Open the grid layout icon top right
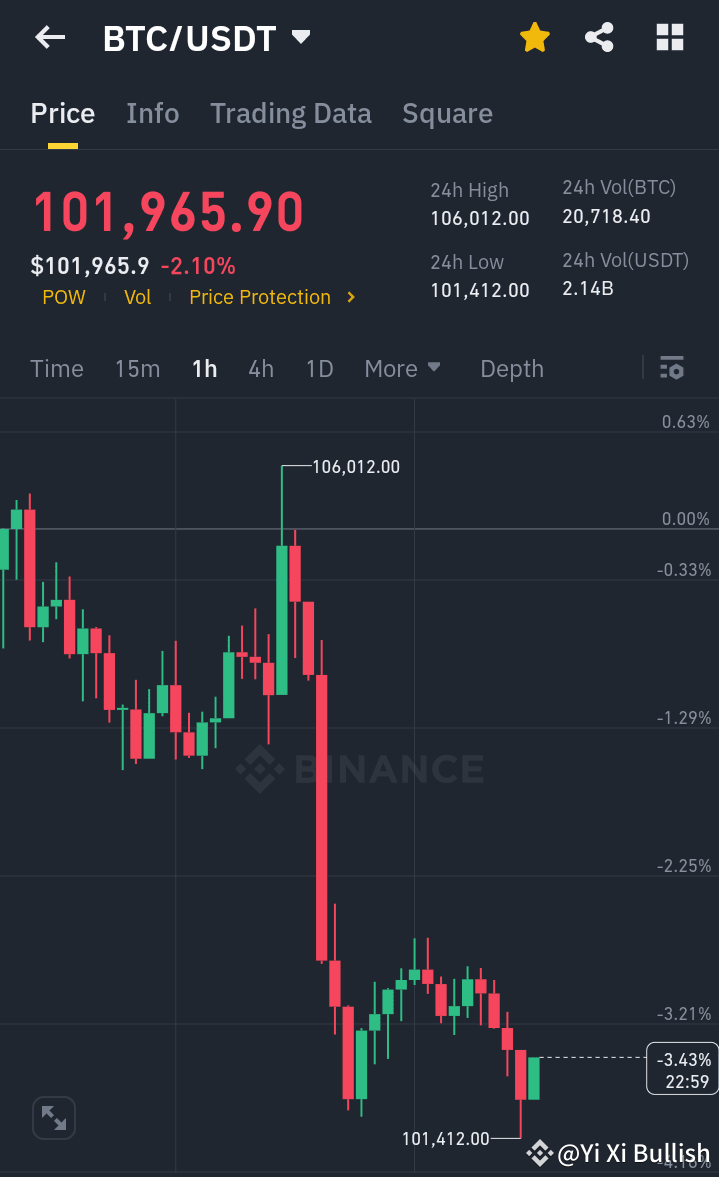This screenshot has width=719, height=1177. [668, 36]
